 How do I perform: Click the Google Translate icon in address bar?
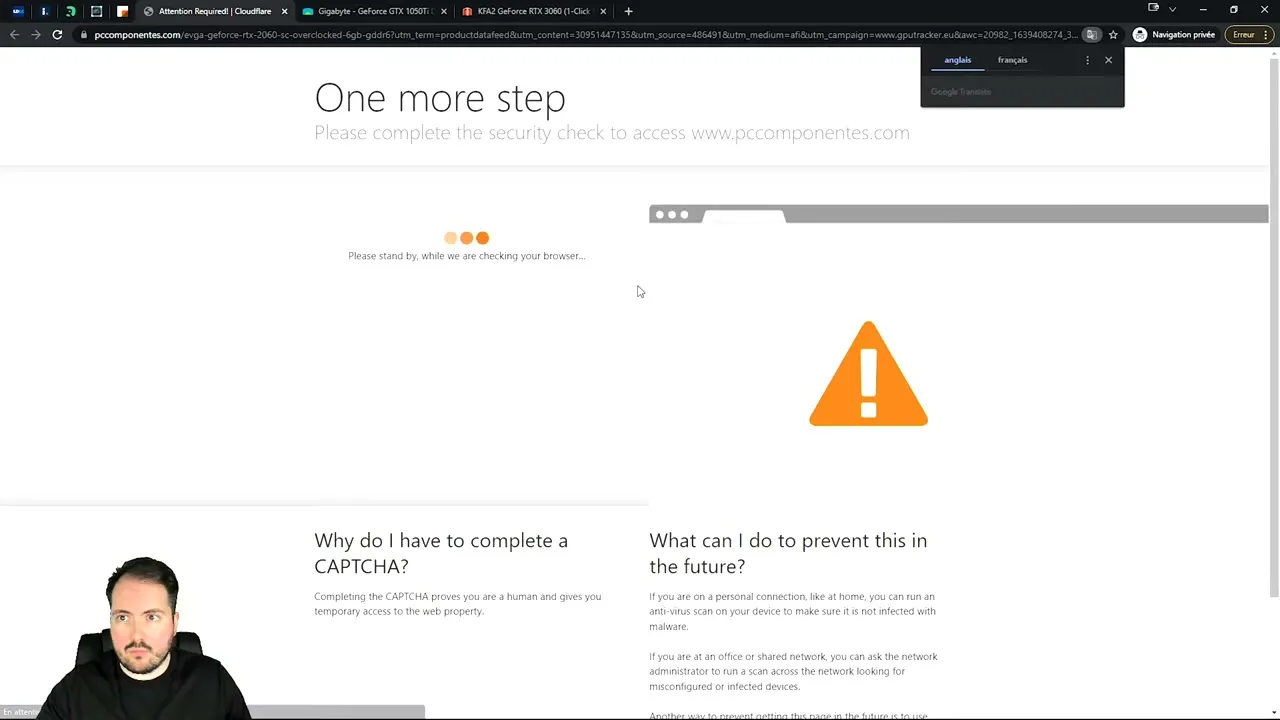tap(1092, 35)
